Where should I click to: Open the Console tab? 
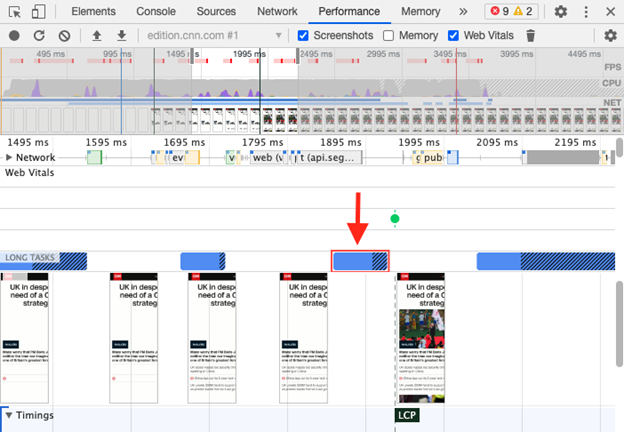click(x=156, y=12)
